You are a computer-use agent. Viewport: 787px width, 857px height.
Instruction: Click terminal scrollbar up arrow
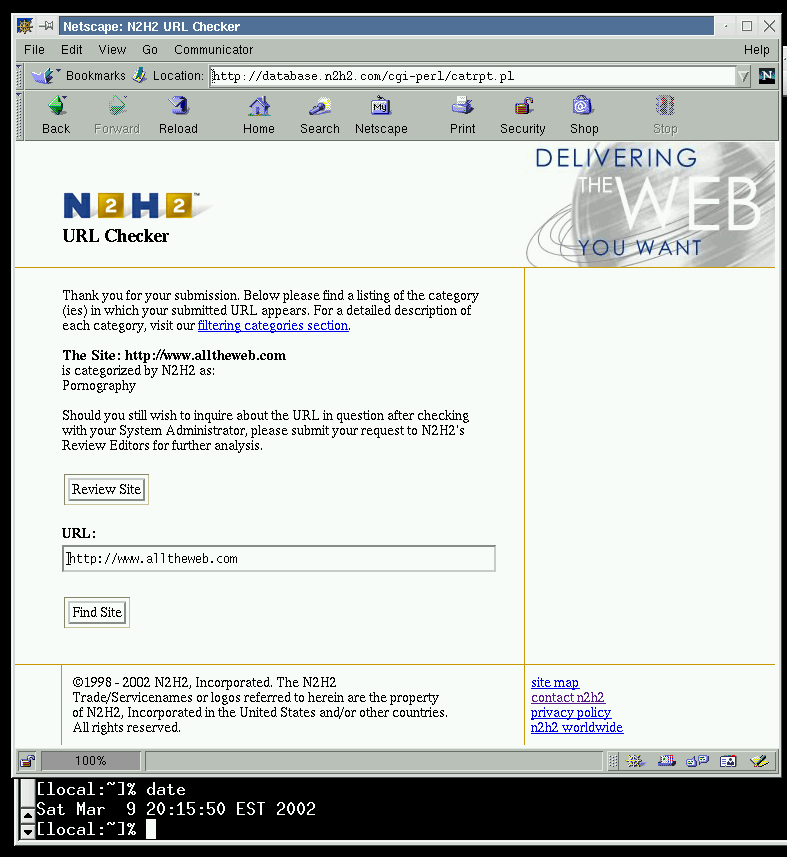[27, 815]
